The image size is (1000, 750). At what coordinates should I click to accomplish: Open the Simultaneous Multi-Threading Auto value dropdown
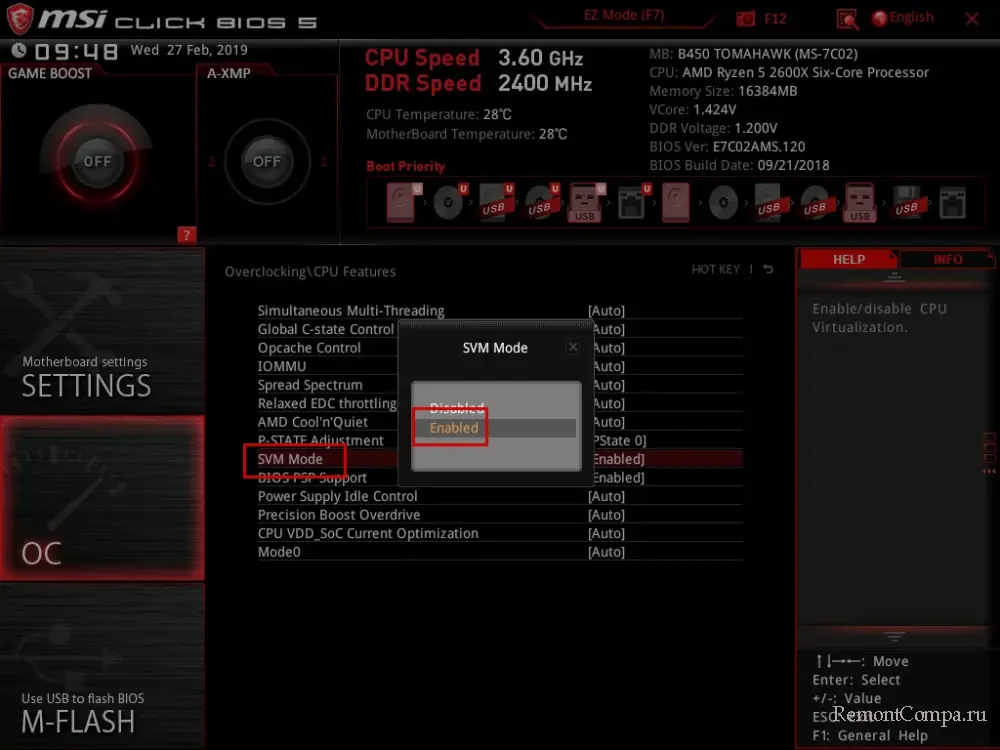(x=607, y=311)
